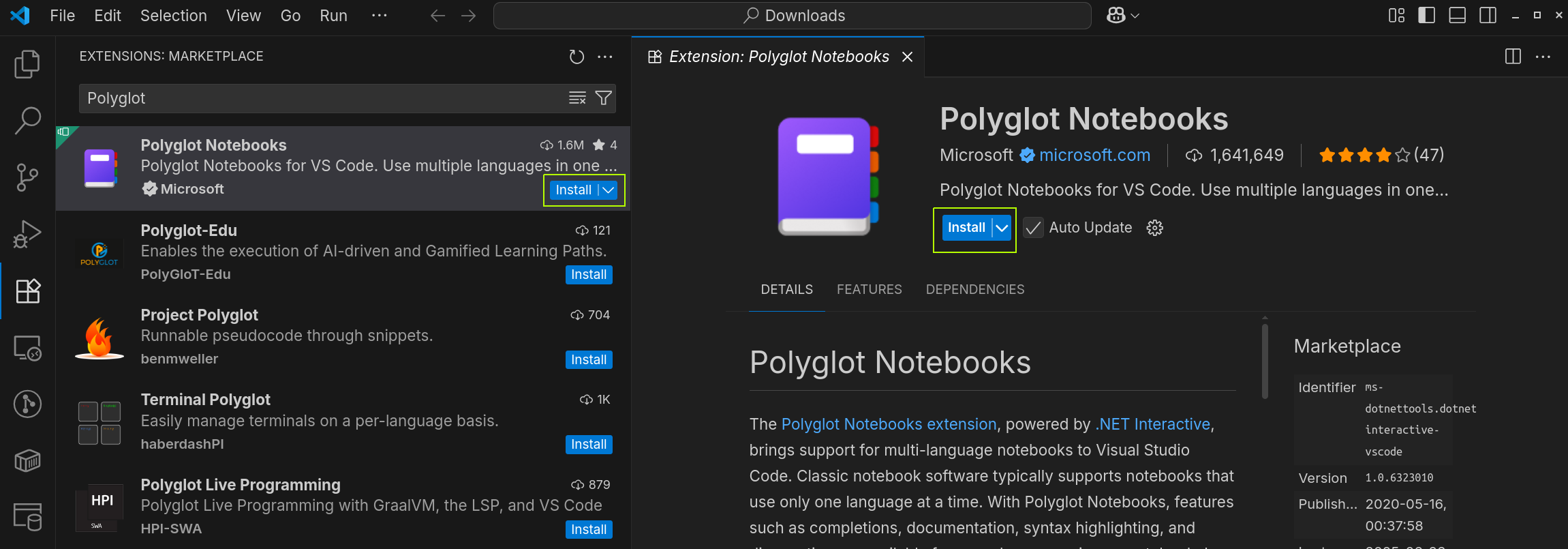Go forward in navigation history
Viewport: 1568px width, 549px height.
468,16
